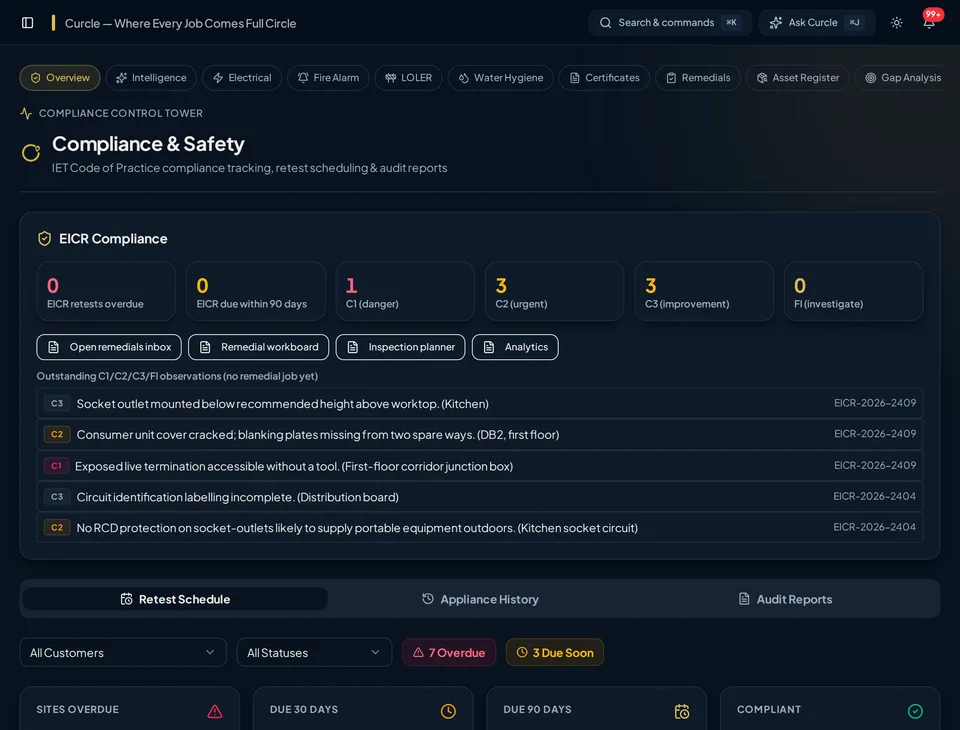Expand the All Customers dropdown
The width and height of the screenshot is (960, 730).
[x=123, y=653]
